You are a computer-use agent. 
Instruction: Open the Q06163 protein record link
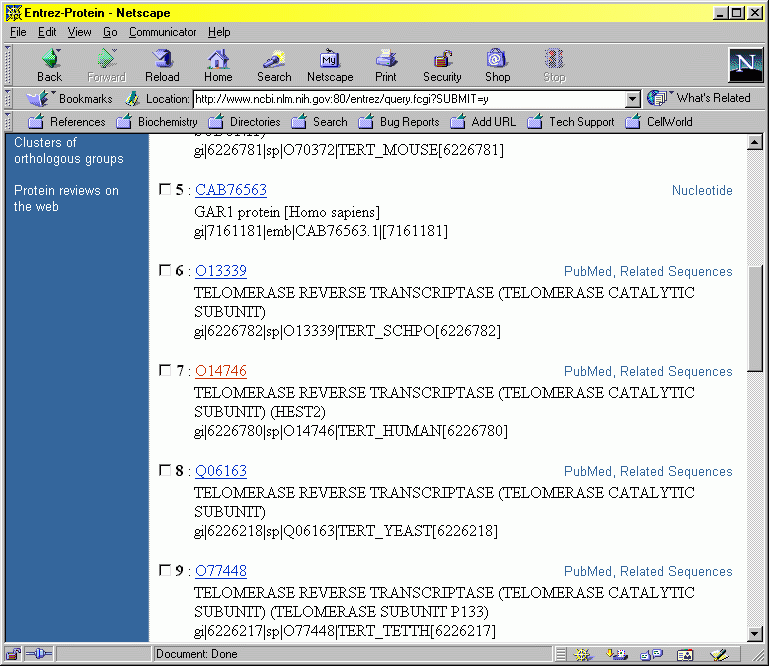(x=221, y=471)
